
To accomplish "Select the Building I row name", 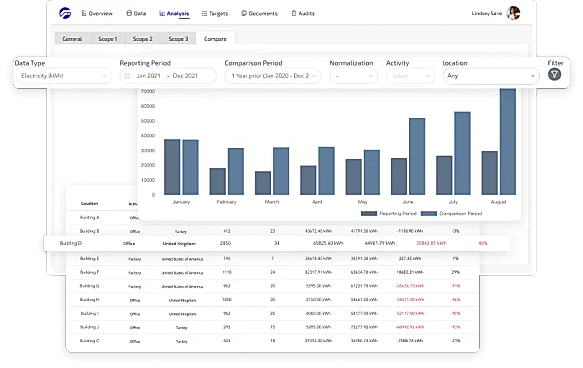I will 90,313.
